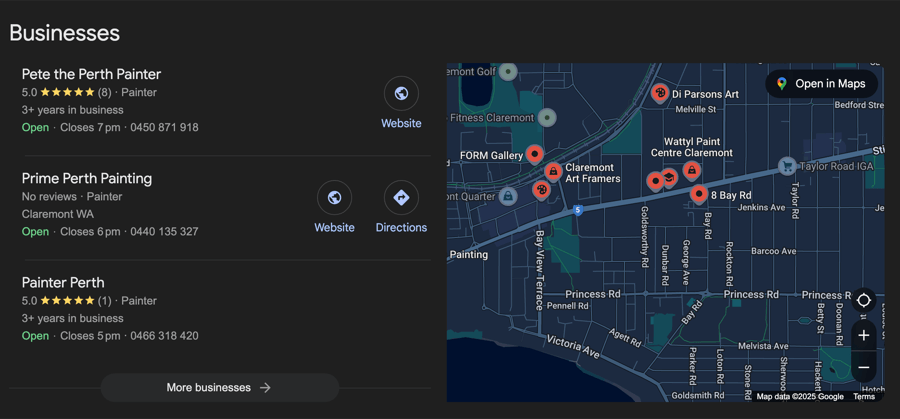Click the Website label under Pete's globe
This screenshot has width=900, height=419.
pyautogui.click(x=401, y=123)
